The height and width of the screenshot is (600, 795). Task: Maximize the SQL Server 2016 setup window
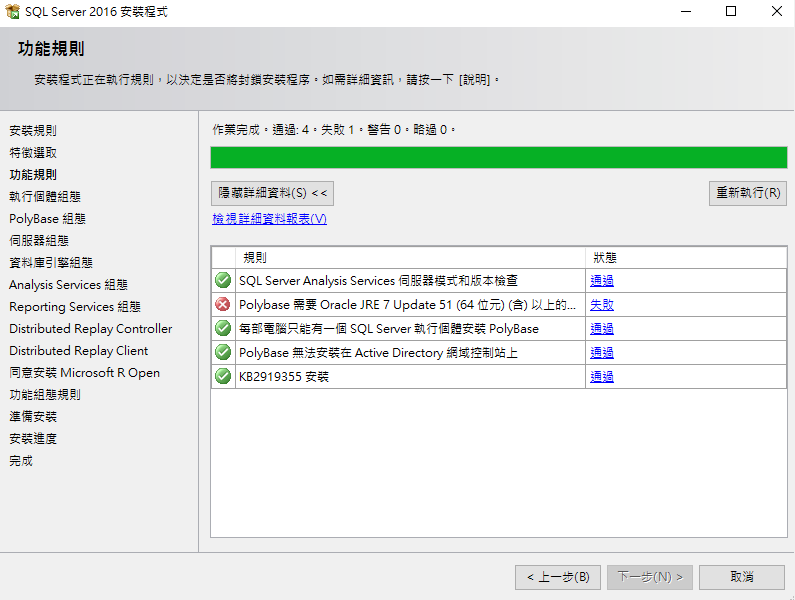coord(731,11)
